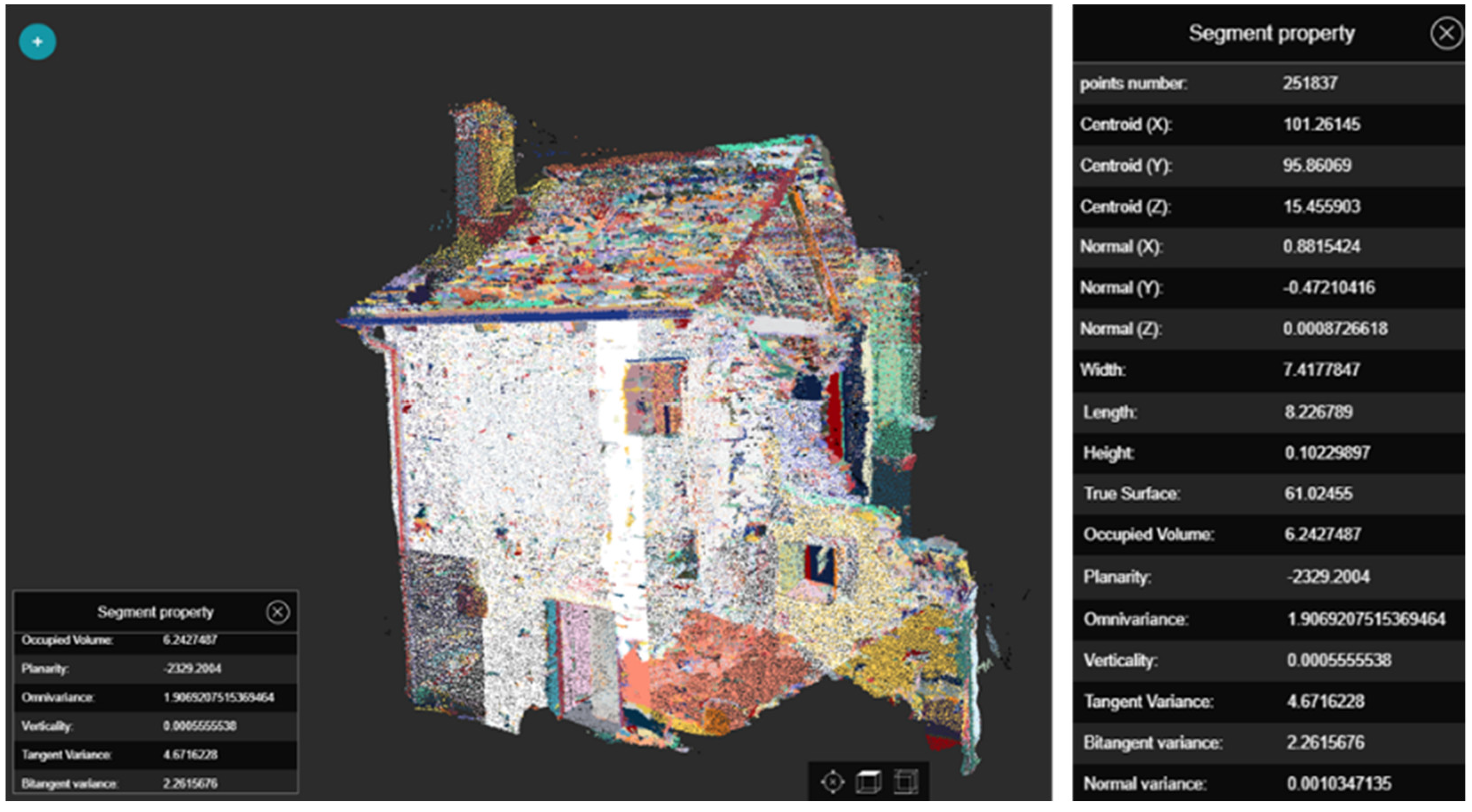Click the True Surface value 61.02455
Image resolution: width=1472 pixels, height=812 pixels.
point(1318,493)
